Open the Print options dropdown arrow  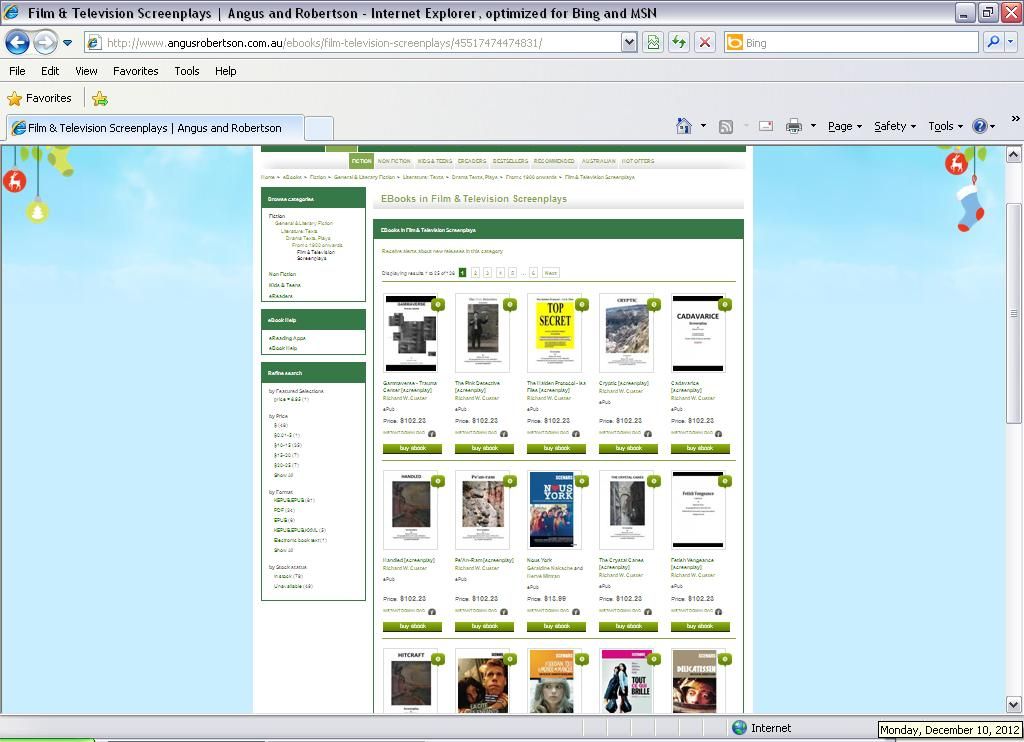(x=813, y=126)
